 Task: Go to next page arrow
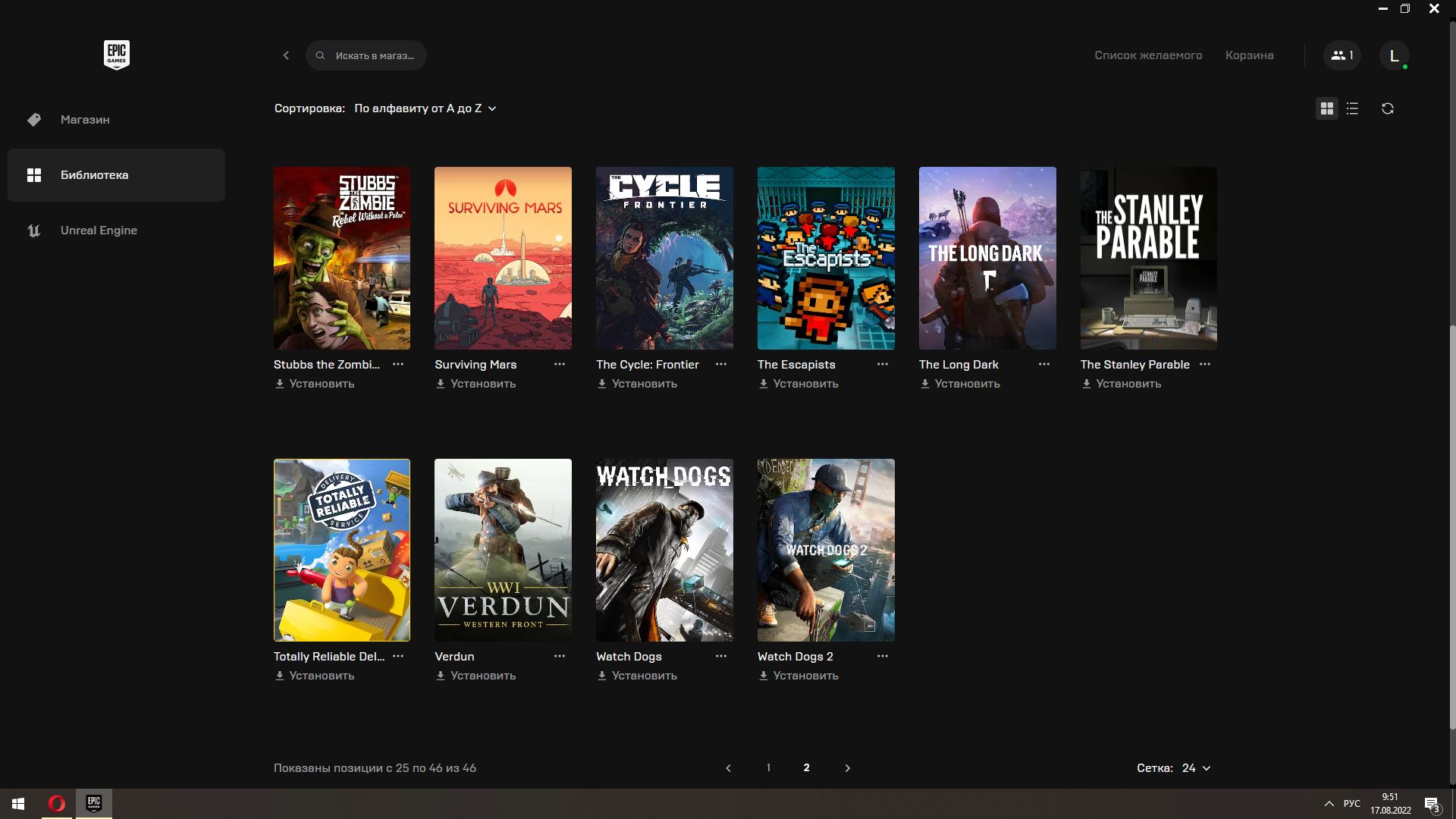click(847, 768)
